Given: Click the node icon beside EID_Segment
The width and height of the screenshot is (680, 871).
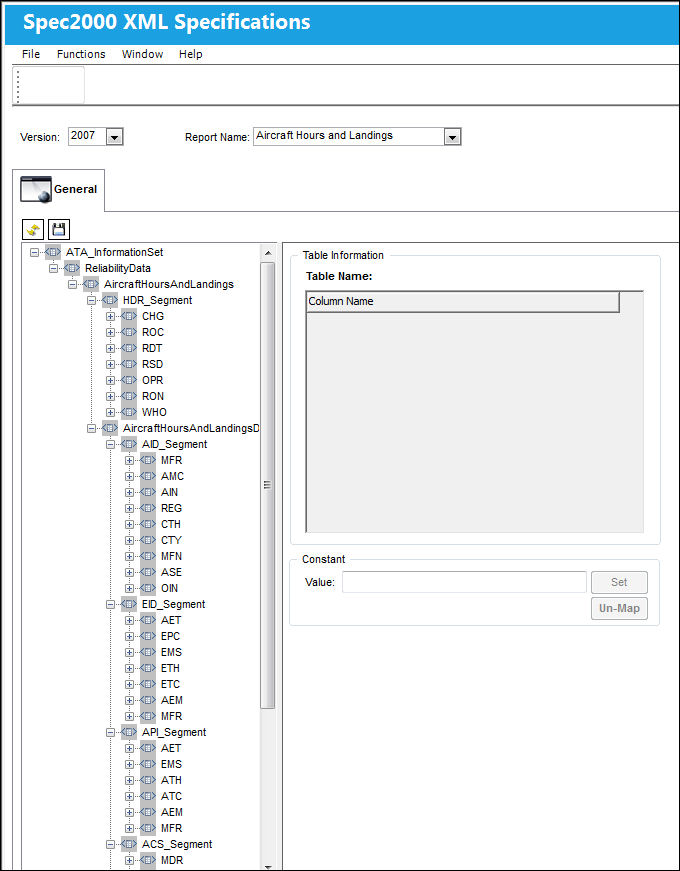Looking at the screenshot, I should click(x=129, y=604).
